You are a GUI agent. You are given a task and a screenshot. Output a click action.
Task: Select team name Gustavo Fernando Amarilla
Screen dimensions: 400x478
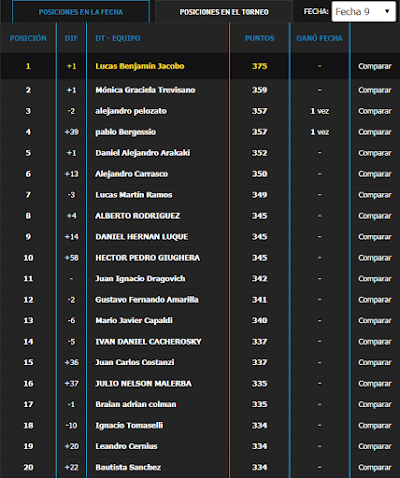147,300
